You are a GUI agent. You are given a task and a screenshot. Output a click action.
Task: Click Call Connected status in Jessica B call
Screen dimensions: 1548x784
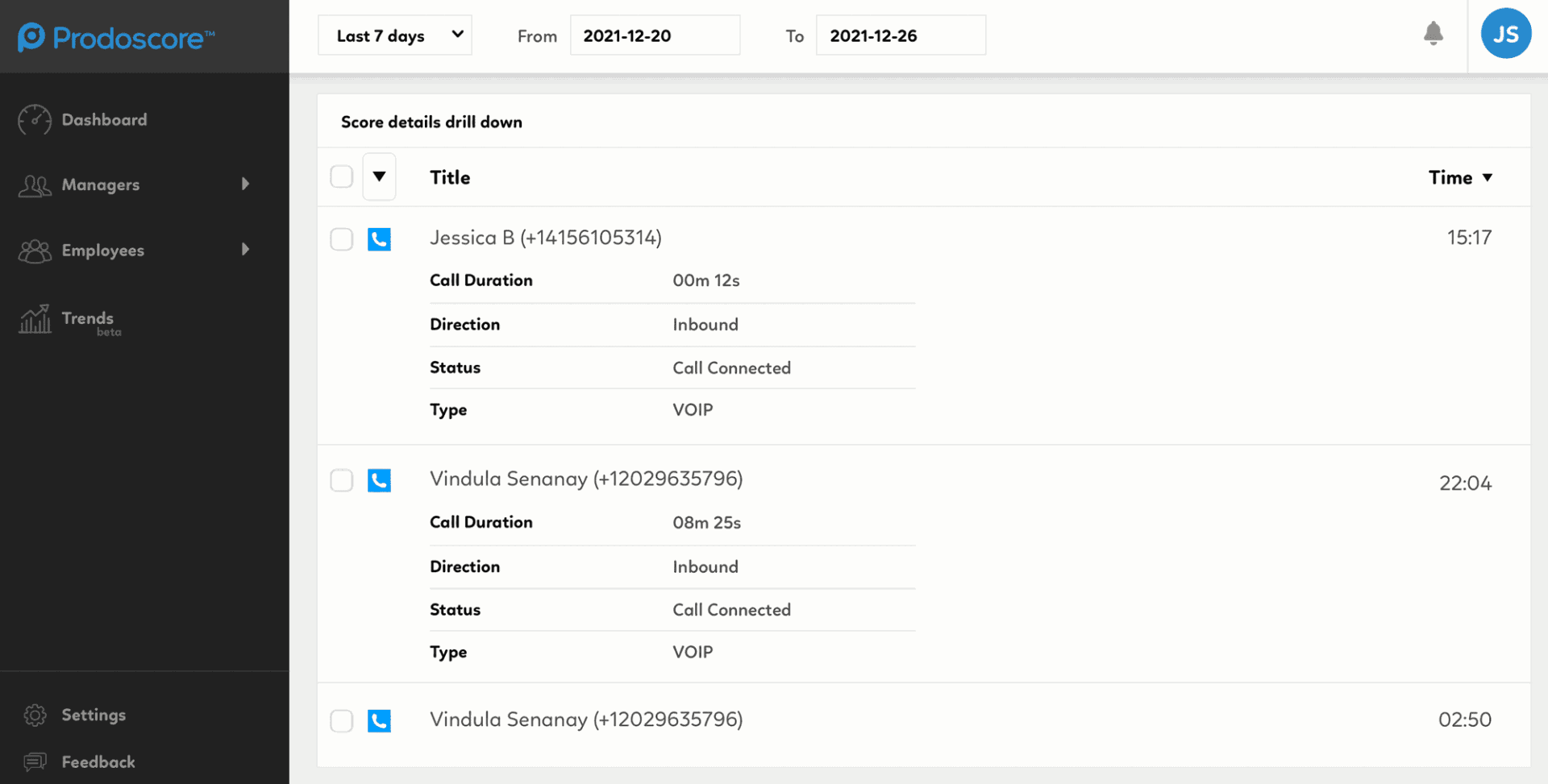(x=731, y=368)
